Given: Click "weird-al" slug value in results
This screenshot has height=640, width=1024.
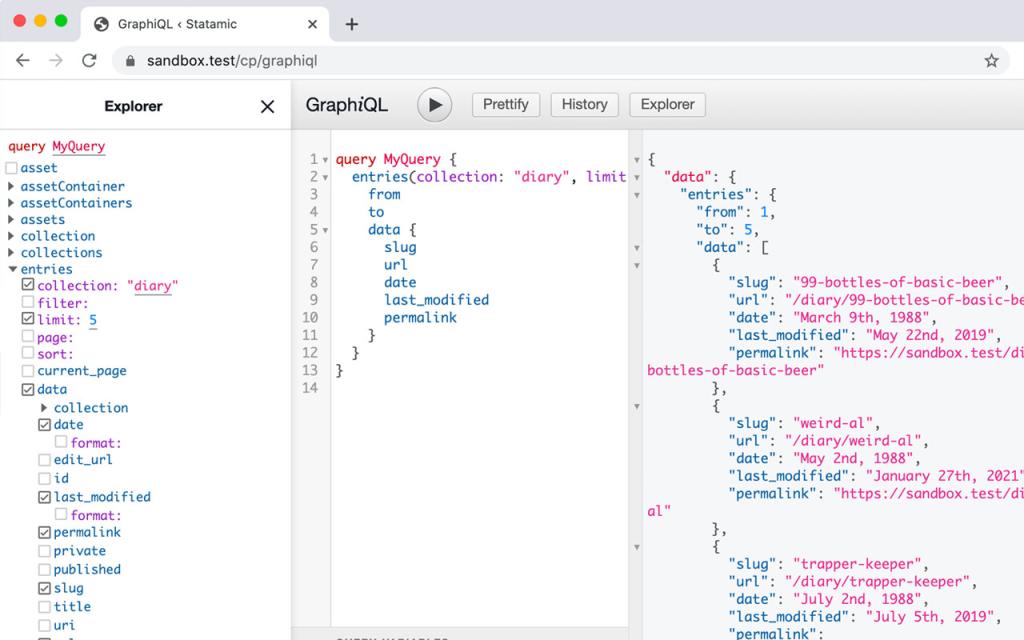Looking at the screenshot, I should [x=832, y=423].
